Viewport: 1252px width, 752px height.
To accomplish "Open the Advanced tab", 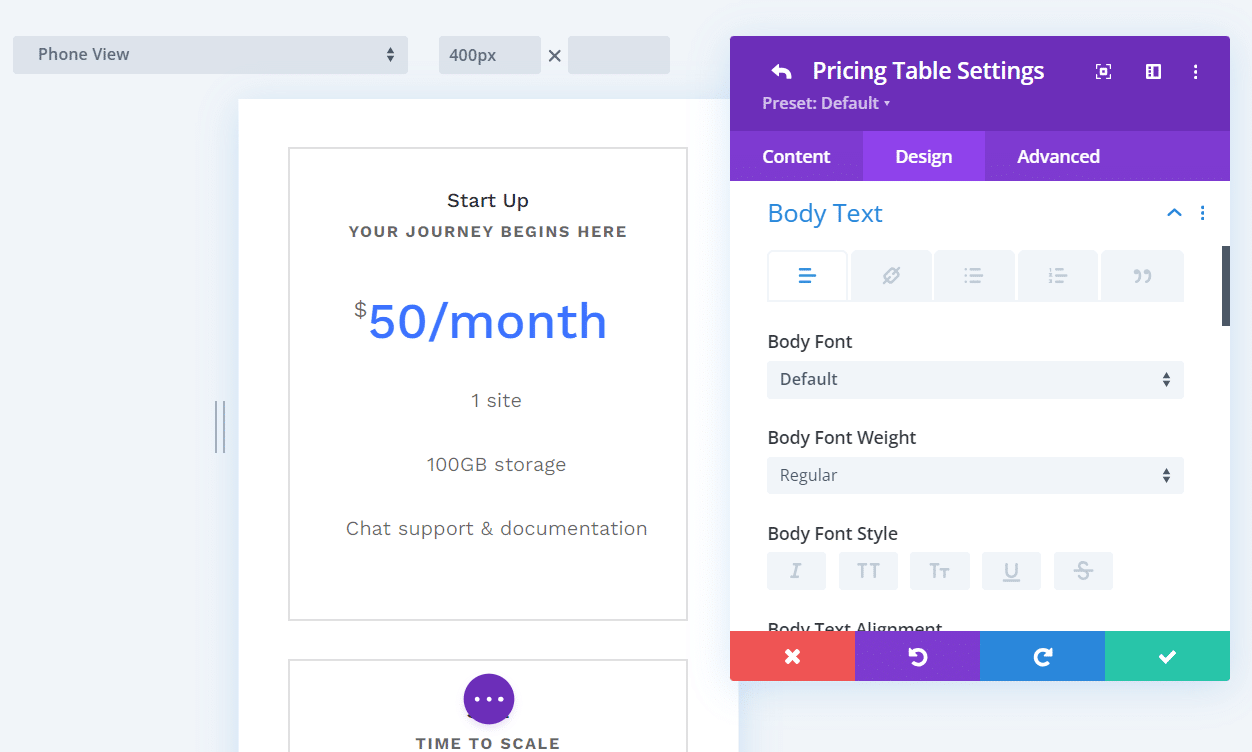I will pos(1058,156).
